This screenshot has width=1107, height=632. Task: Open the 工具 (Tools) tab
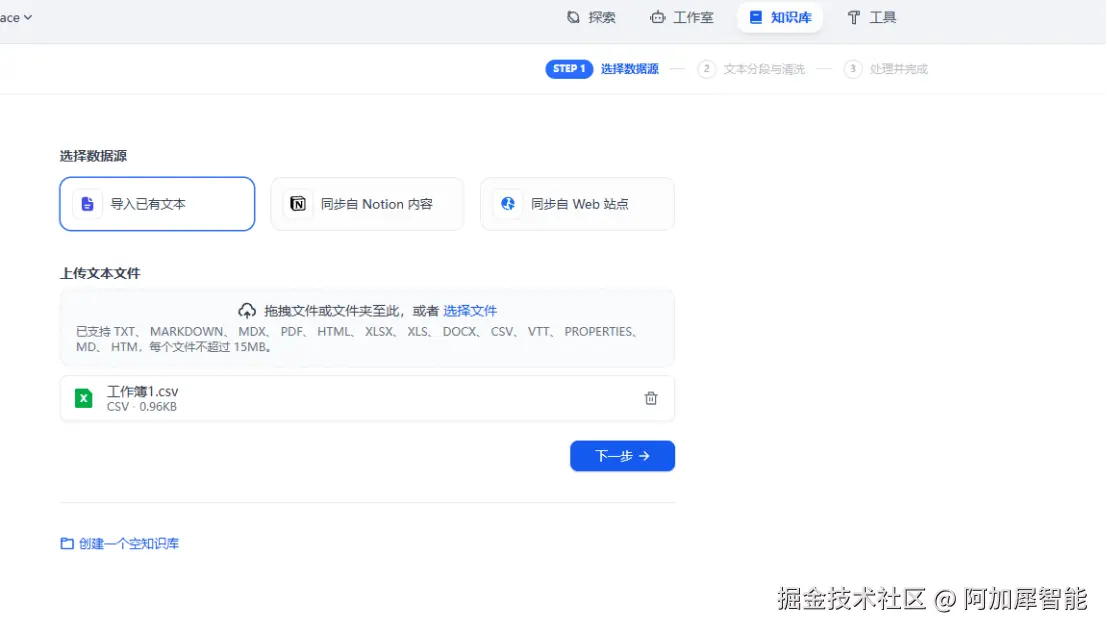(871, 18)
